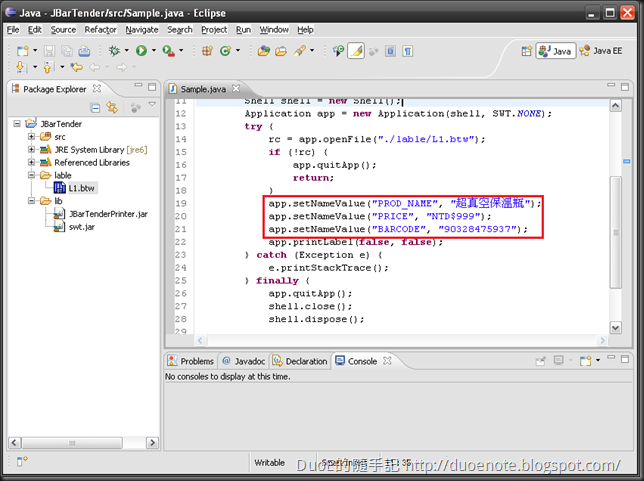This screenshot has height=481, width=644.
Task: Switch to the Problems tab
Action: [190, 361]
